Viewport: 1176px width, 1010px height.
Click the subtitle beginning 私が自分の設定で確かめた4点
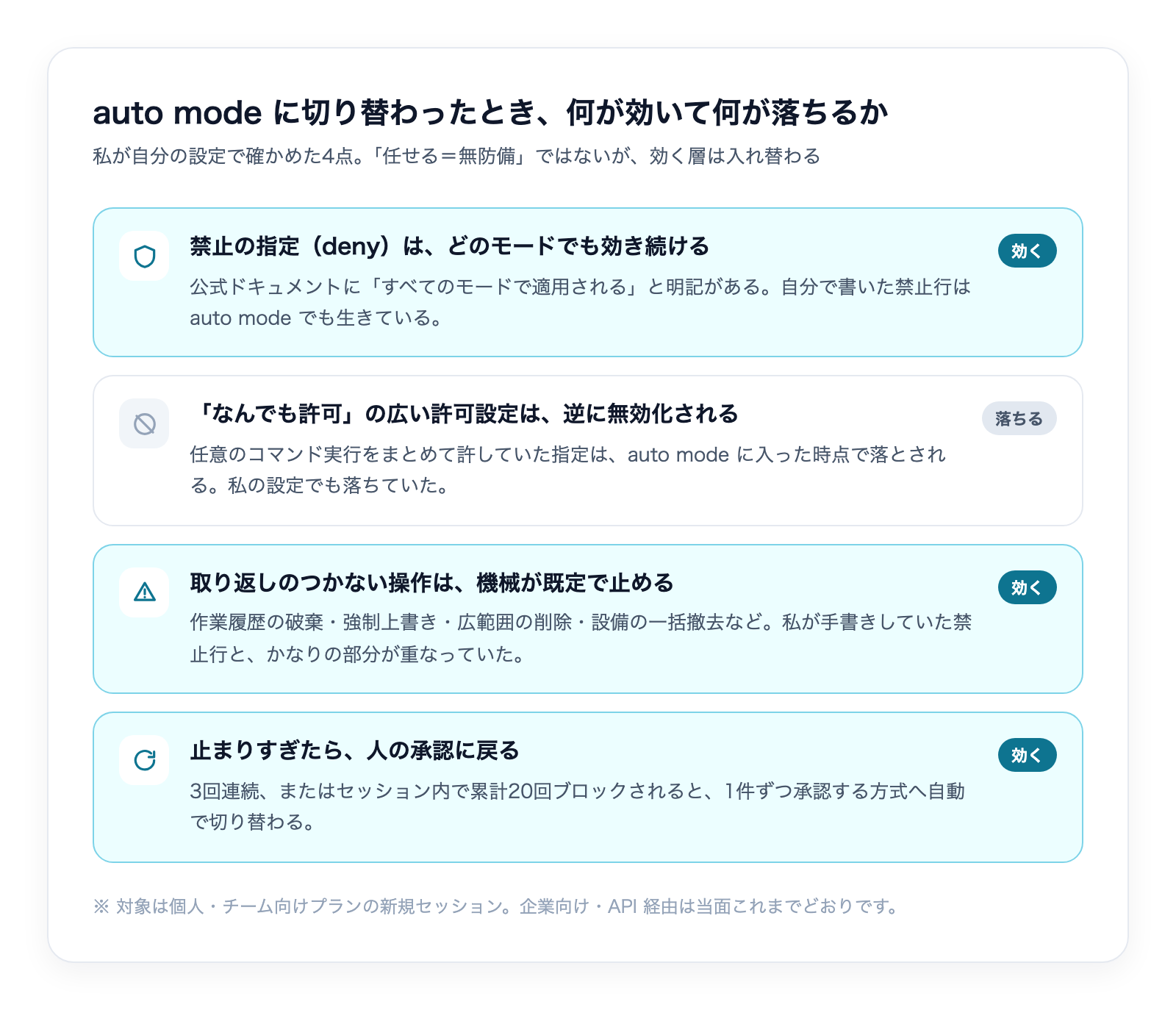point(456,156)
